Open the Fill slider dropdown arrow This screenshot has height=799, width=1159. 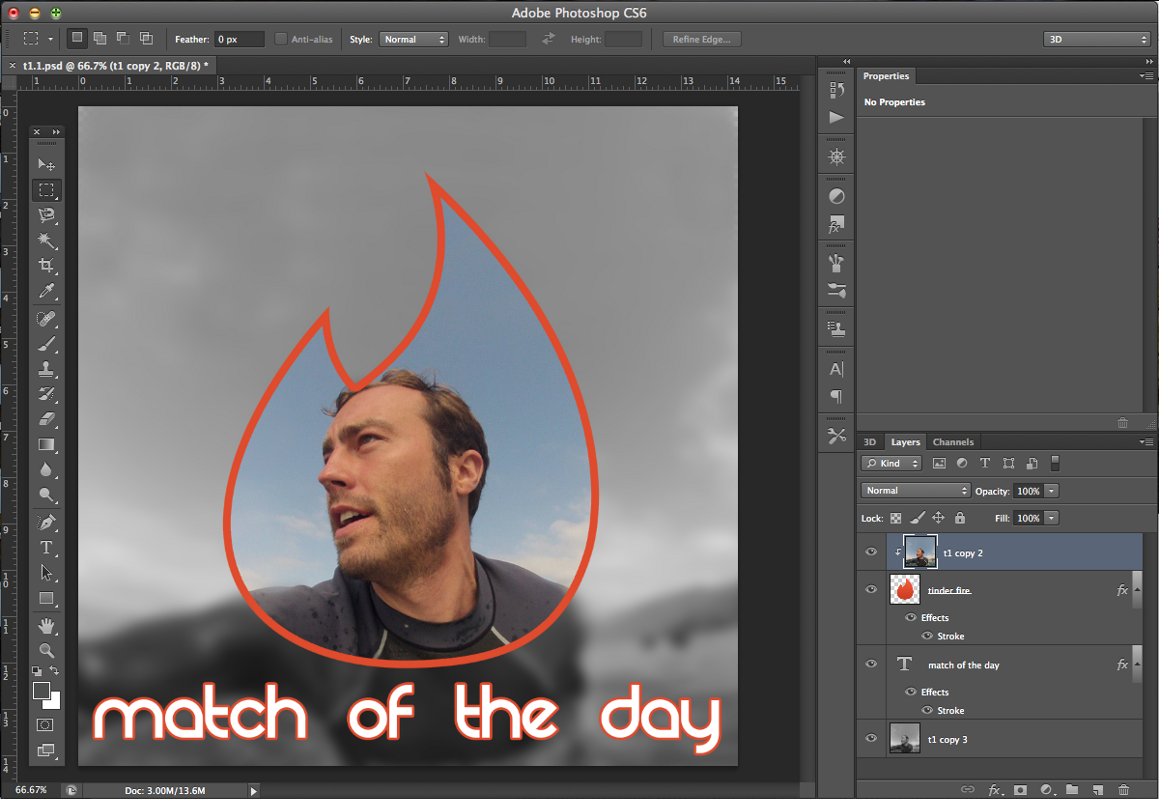coord(1051,518)
